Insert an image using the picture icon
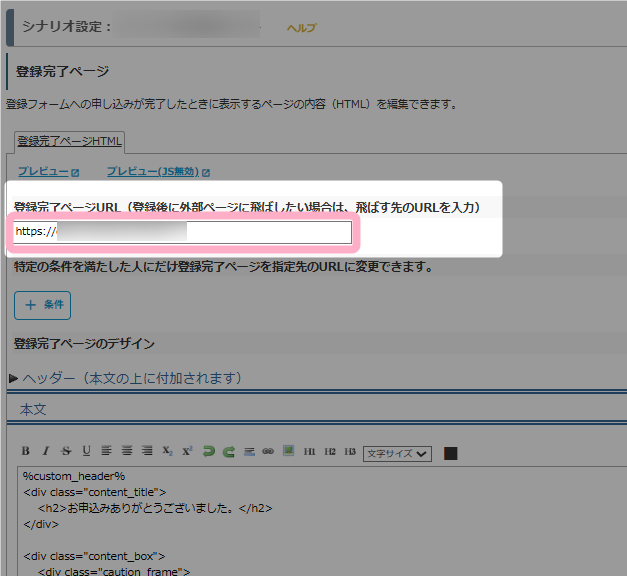 coord(288,452)
